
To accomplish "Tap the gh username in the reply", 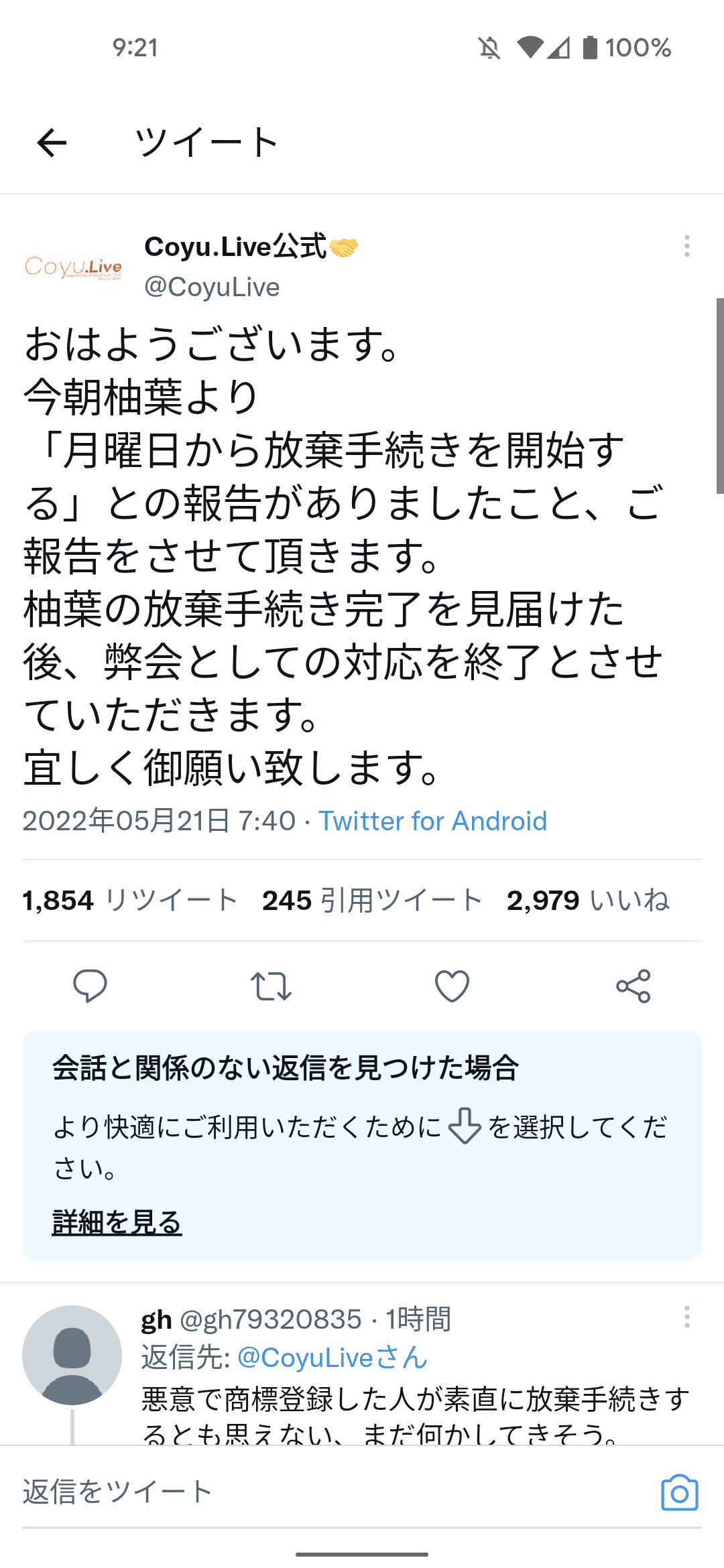I will (x=157, y=1320).
